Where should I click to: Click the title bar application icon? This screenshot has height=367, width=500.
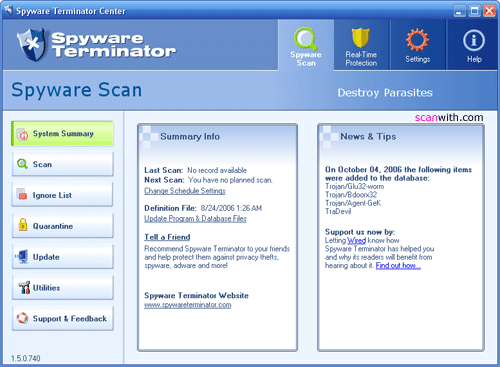pyautogui.click(x=8, y=10)
